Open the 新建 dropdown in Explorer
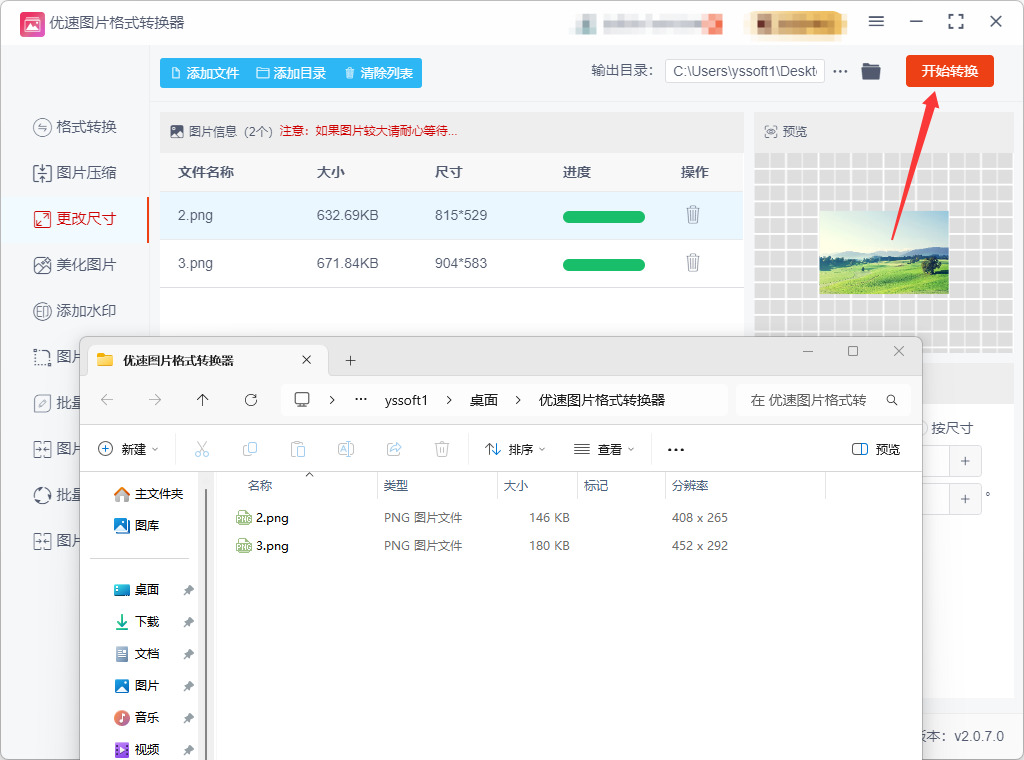Screen dimensions: 1024x760 point(129,449)
